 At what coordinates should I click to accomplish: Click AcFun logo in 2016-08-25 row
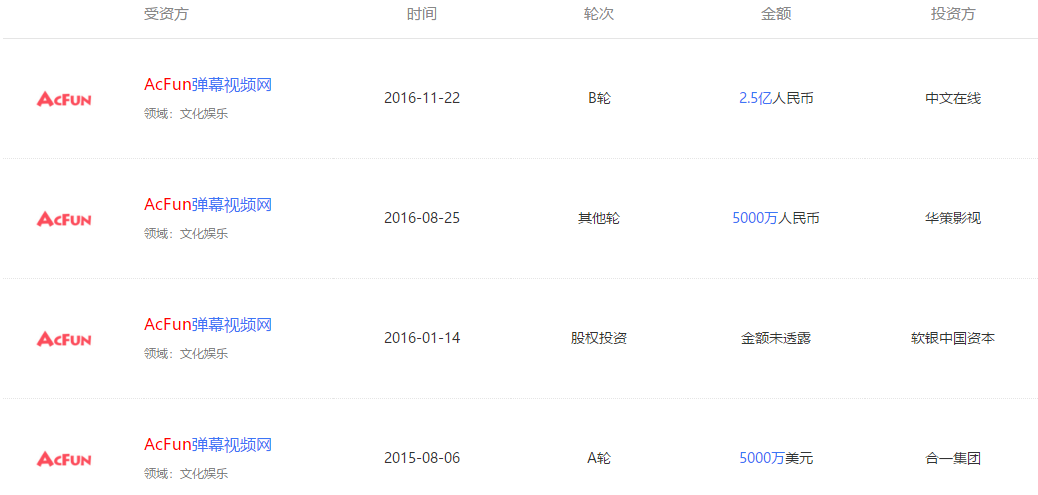[64, 219]
